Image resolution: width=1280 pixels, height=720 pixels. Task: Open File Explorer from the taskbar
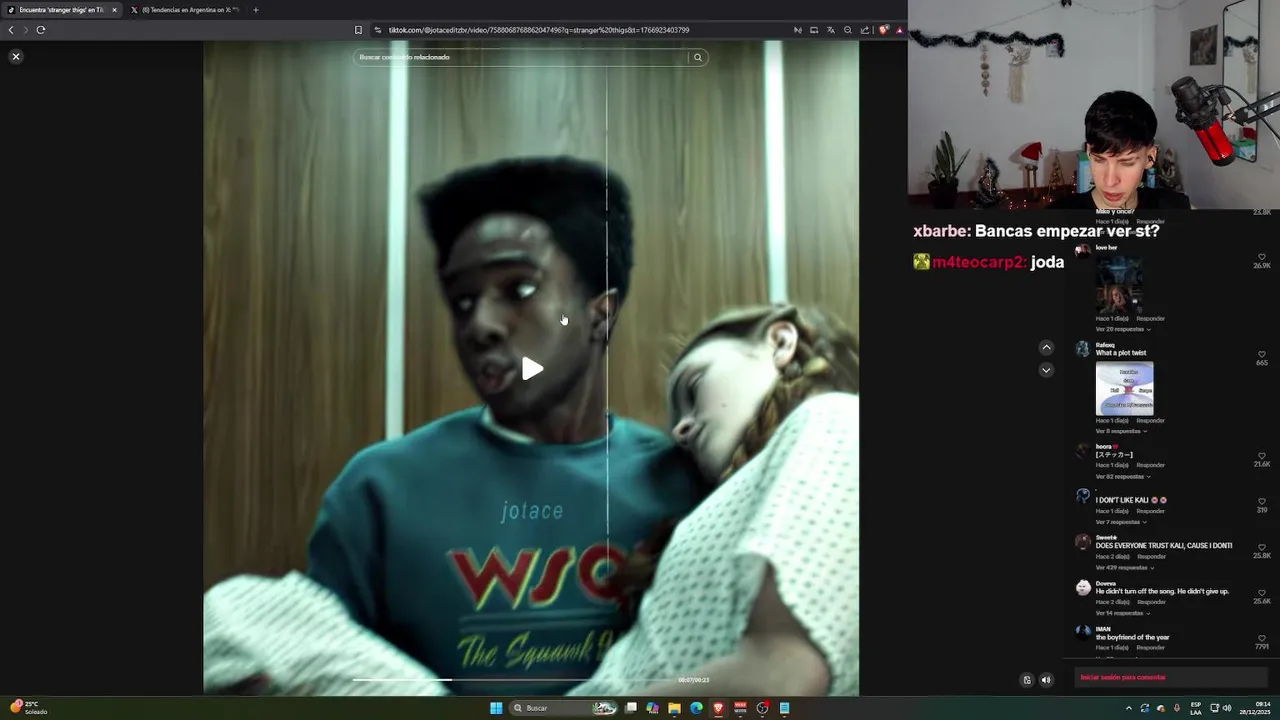(x=674, y=708)
